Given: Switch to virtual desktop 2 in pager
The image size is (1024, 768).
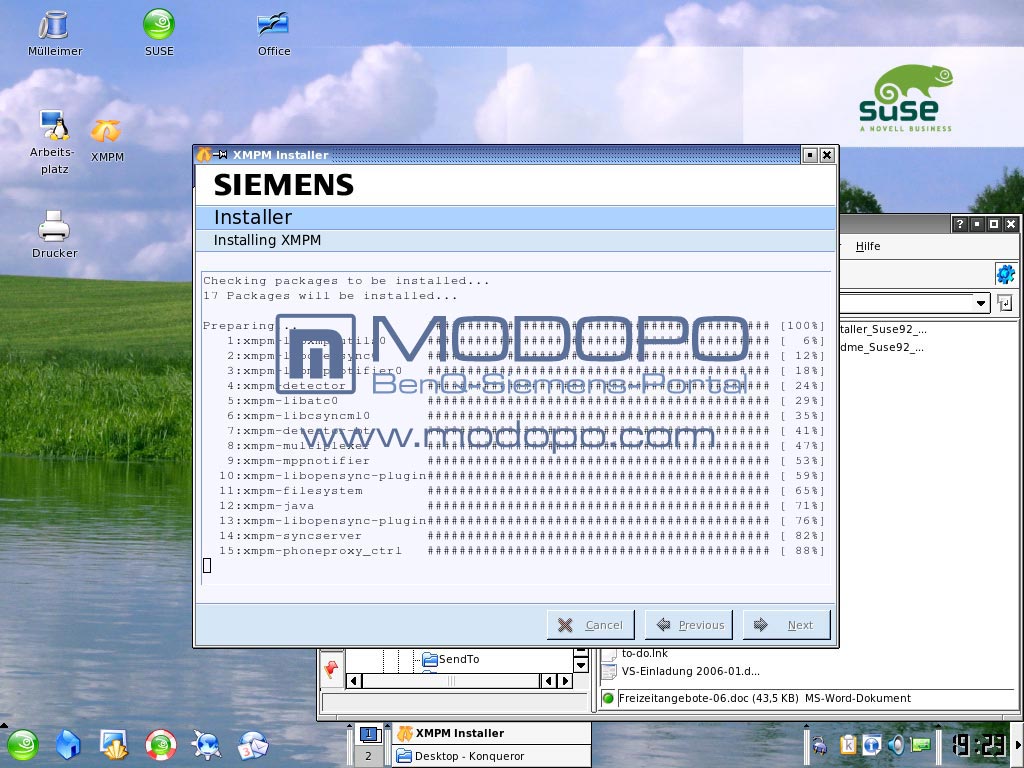Looking at the screenshot, I should tap(368, 756).
